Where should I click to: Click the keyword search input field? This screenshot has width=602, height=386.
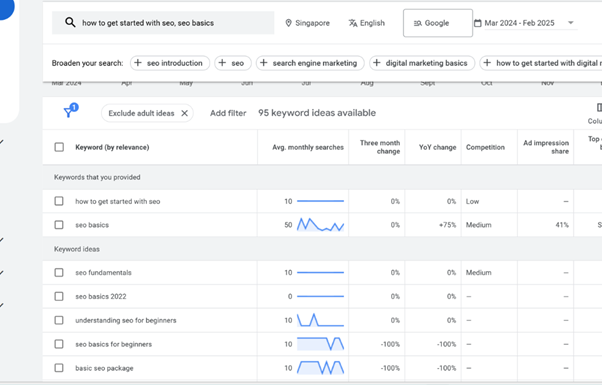[163, 23]
